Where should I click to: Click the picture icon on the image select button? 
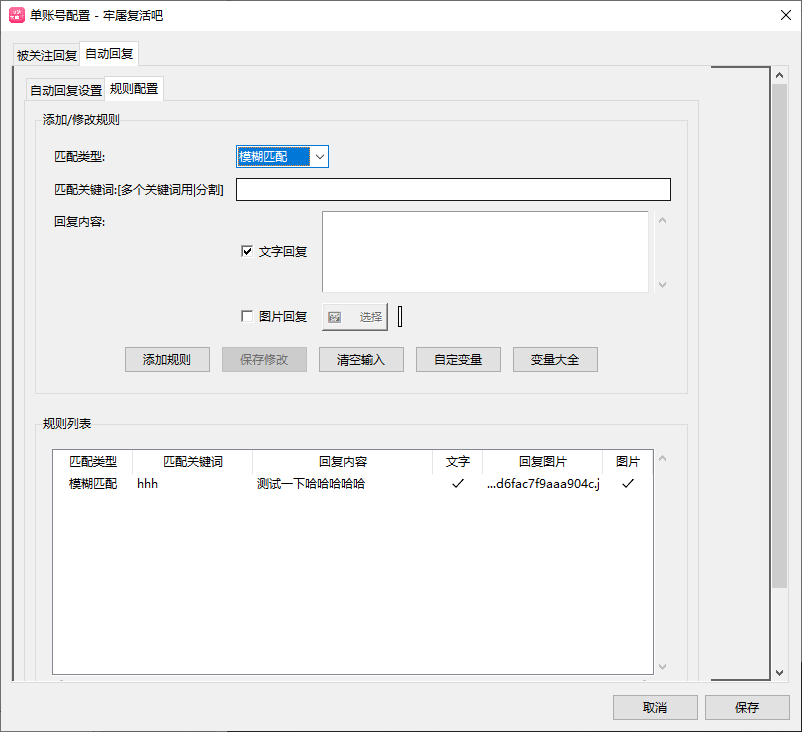(335, 317)
